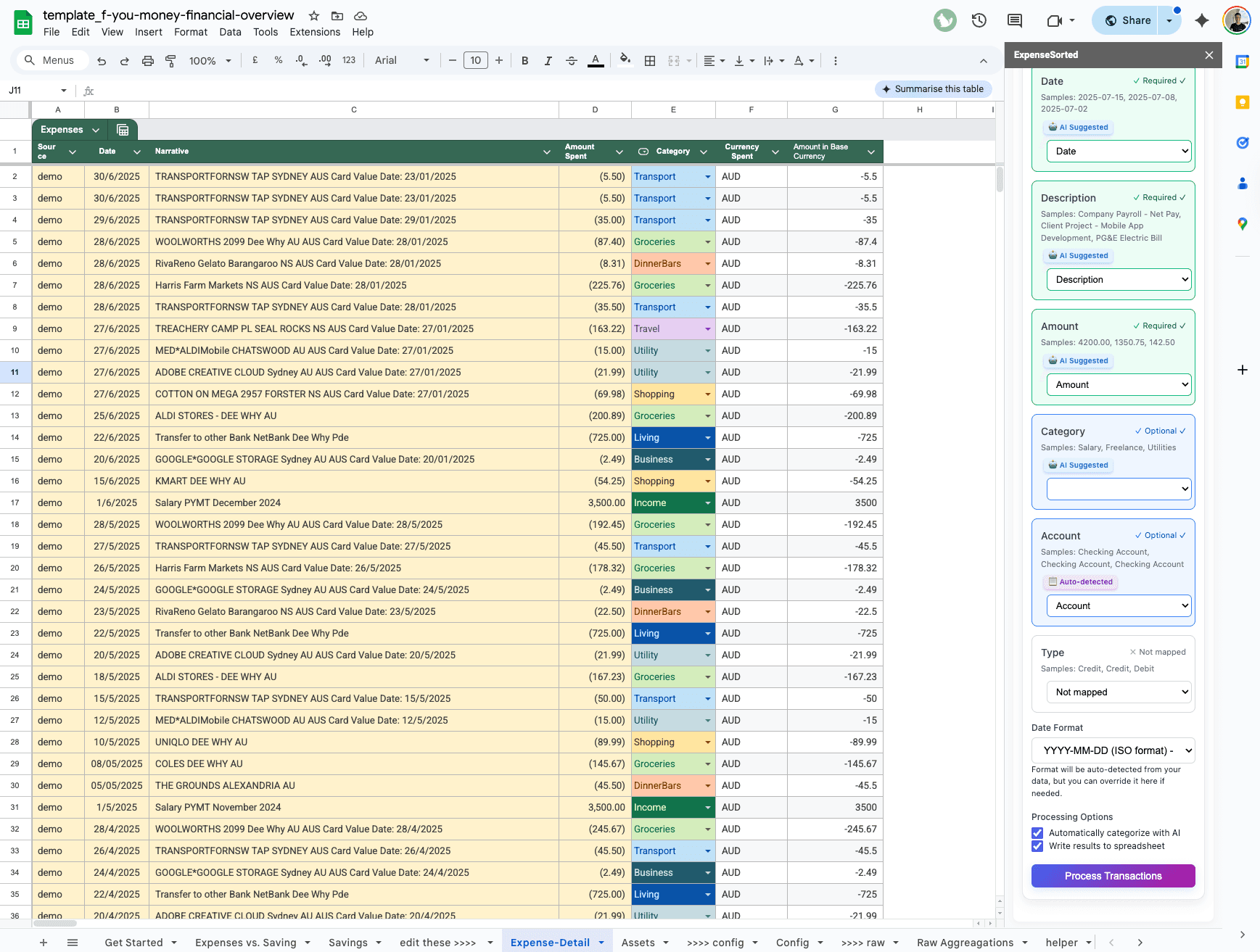Image resolution: width=1260 pixels, height=952 pixels.
Task: Toggle Write results to spreadsheet checkbox
Action: coord(1037,846)
